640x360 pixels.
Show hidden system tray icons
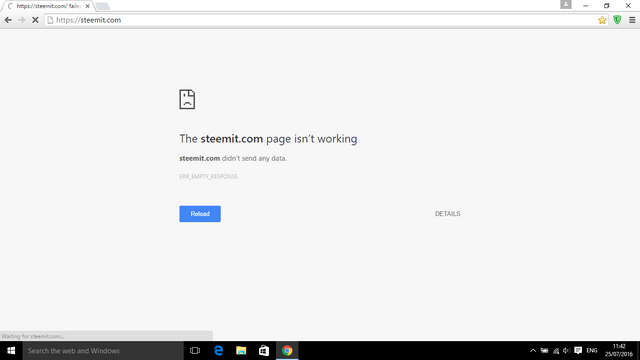pos(533,351)
